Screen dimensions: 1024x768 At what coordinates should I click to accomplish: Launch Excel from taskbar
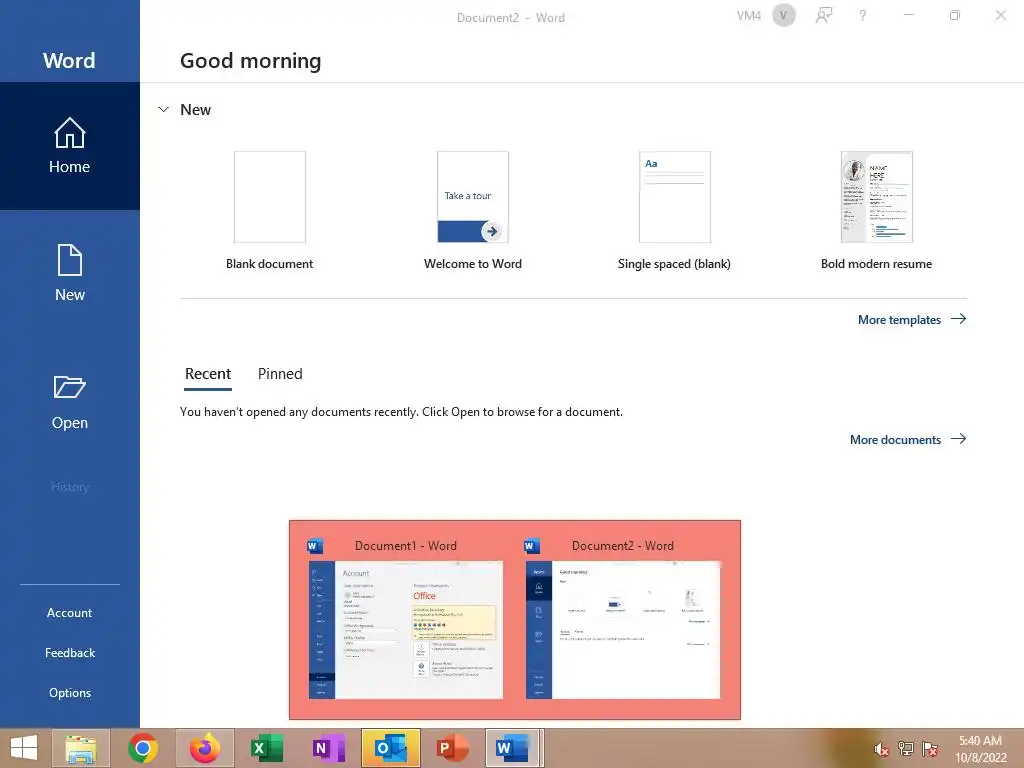pos(267,748)
